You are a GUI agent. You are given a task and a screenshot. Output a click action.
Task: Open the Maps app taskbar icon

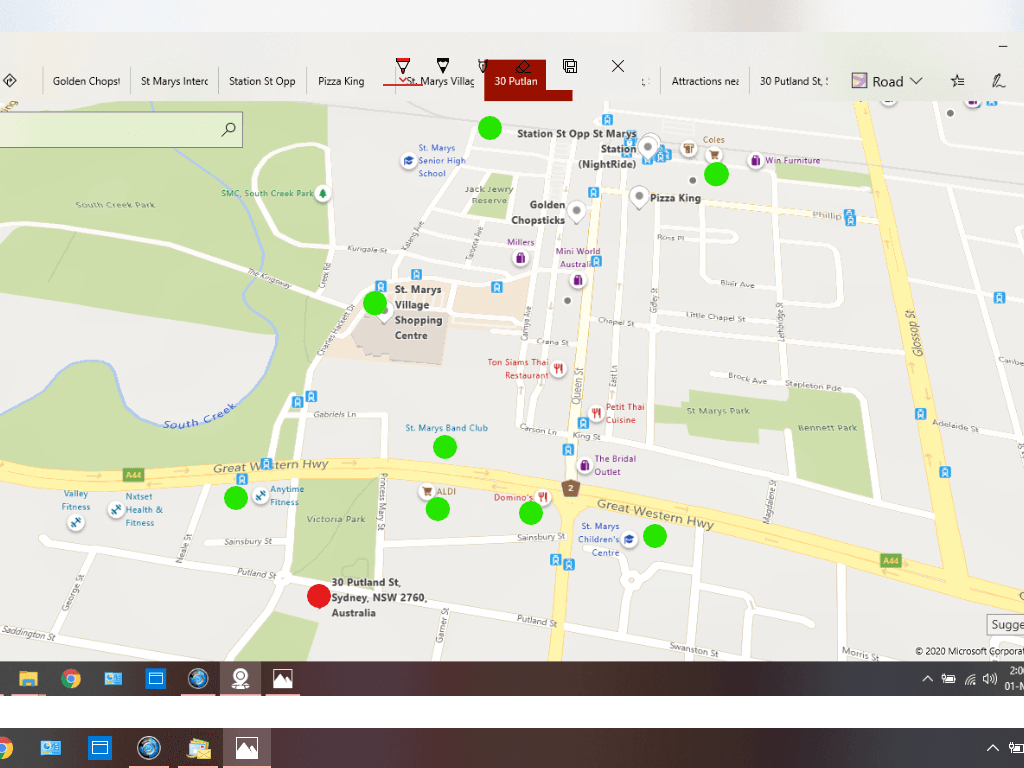click(x=240, y=679)
